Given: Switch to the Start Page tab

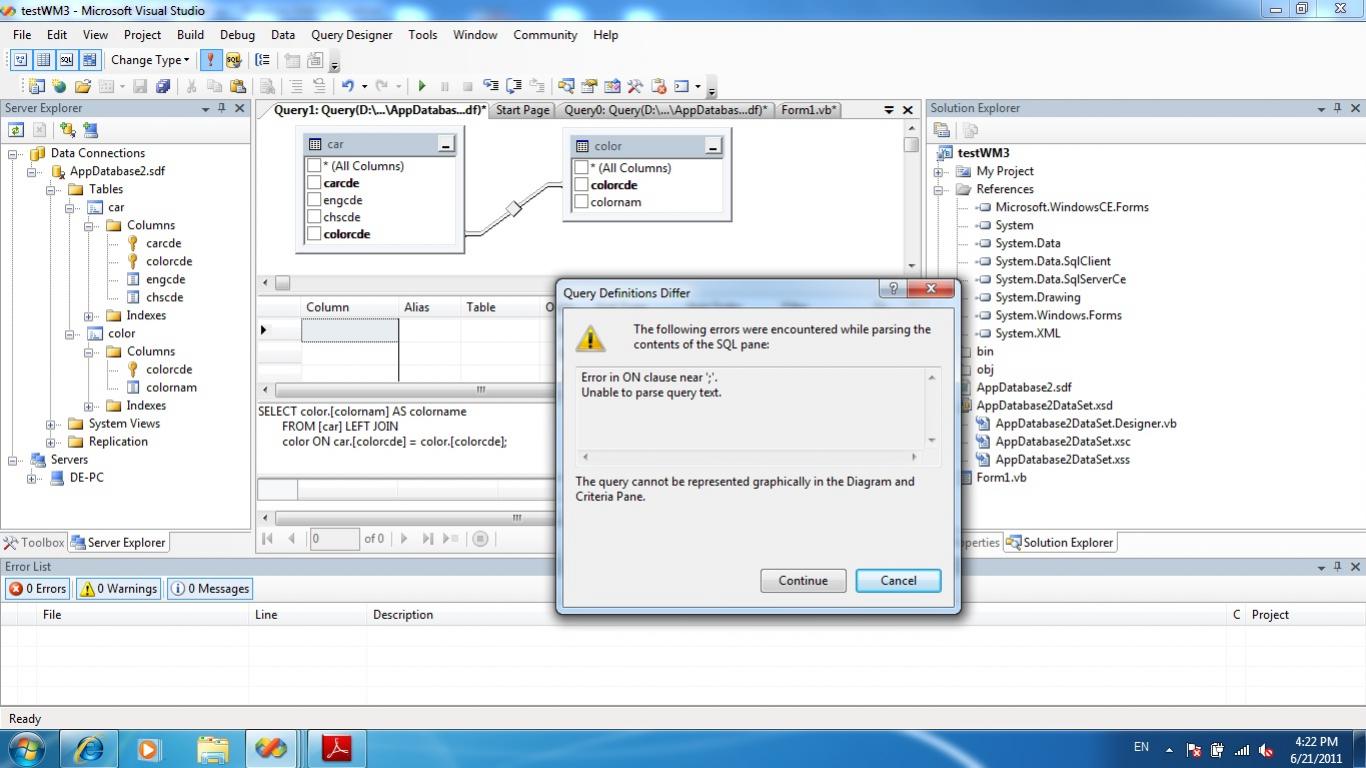Looking at the screenshot, I should 522,110.
